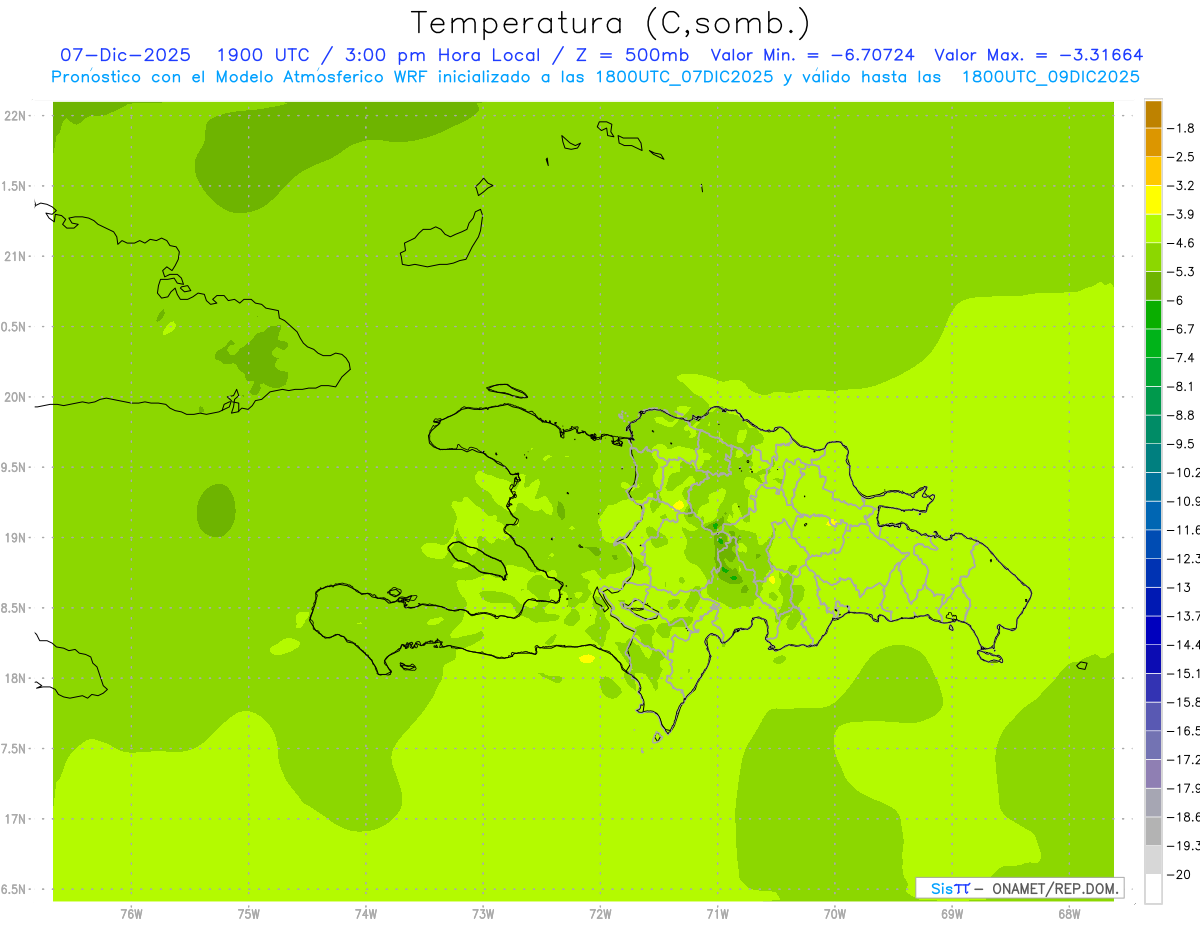Click the yellow legend band between -3.2 and -3.9
This screenshot has height=927, width=1200.
1154,200
